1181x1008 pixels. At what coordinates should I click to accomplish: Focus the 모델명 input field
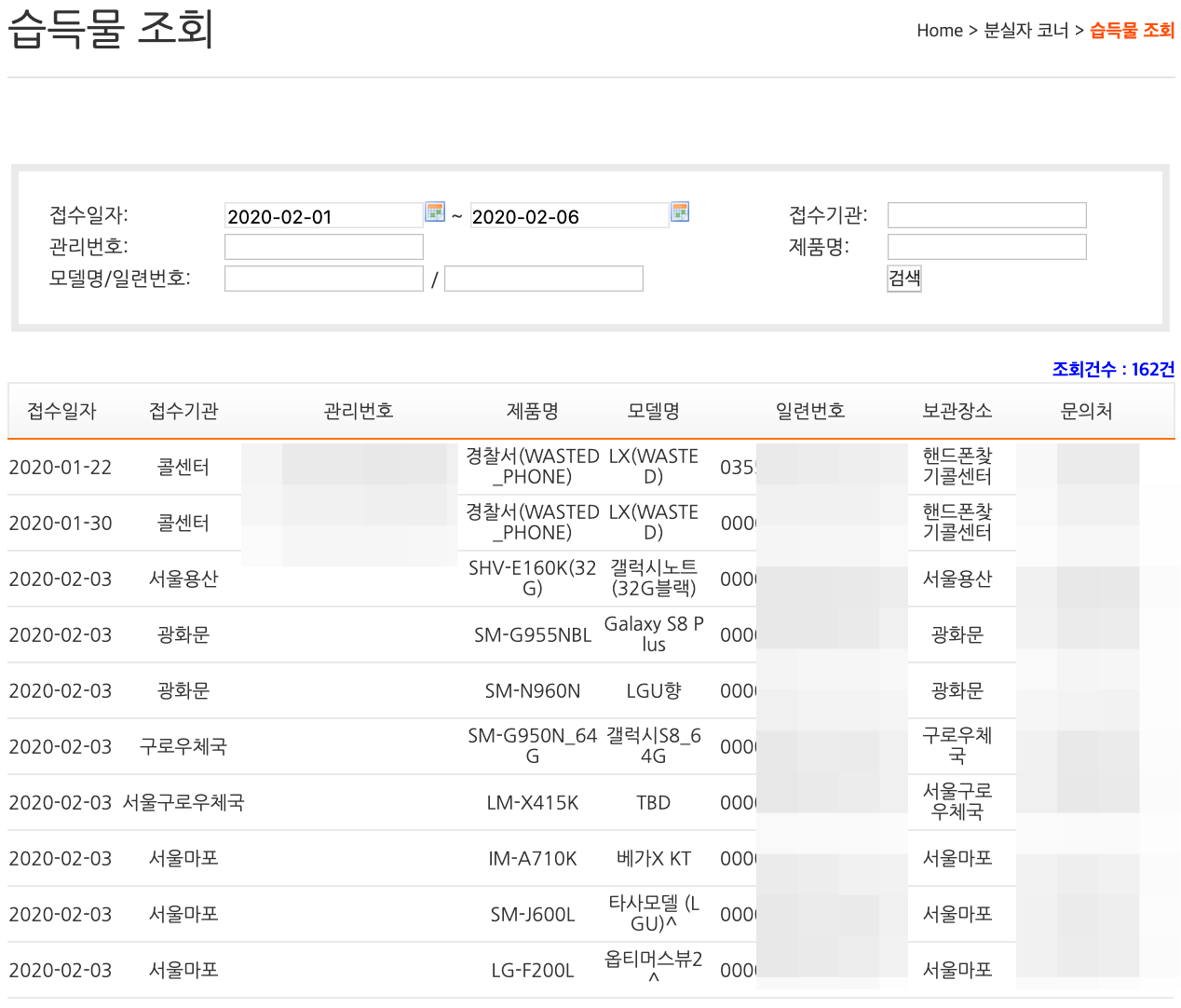(324, 279)
